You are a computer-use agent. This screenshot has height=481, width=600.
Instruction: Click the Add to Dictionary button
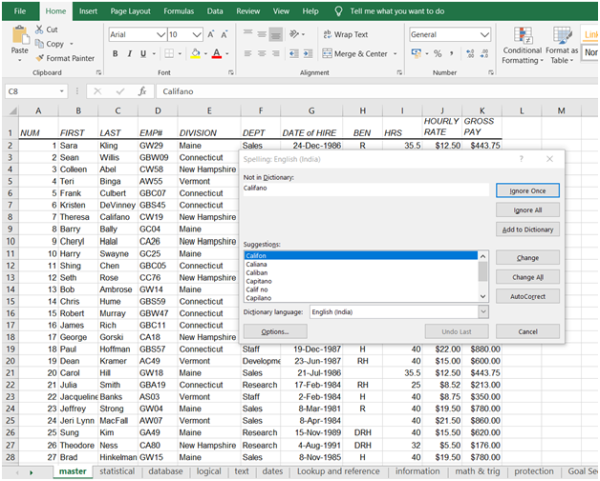(527, 229)
